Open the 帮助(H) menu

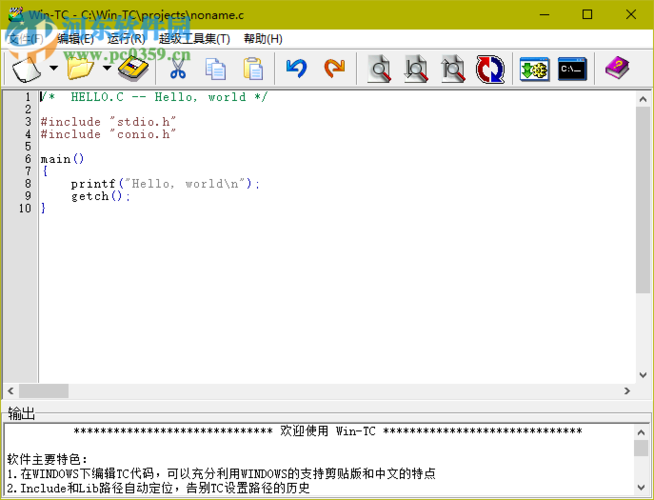pos(263,39)
